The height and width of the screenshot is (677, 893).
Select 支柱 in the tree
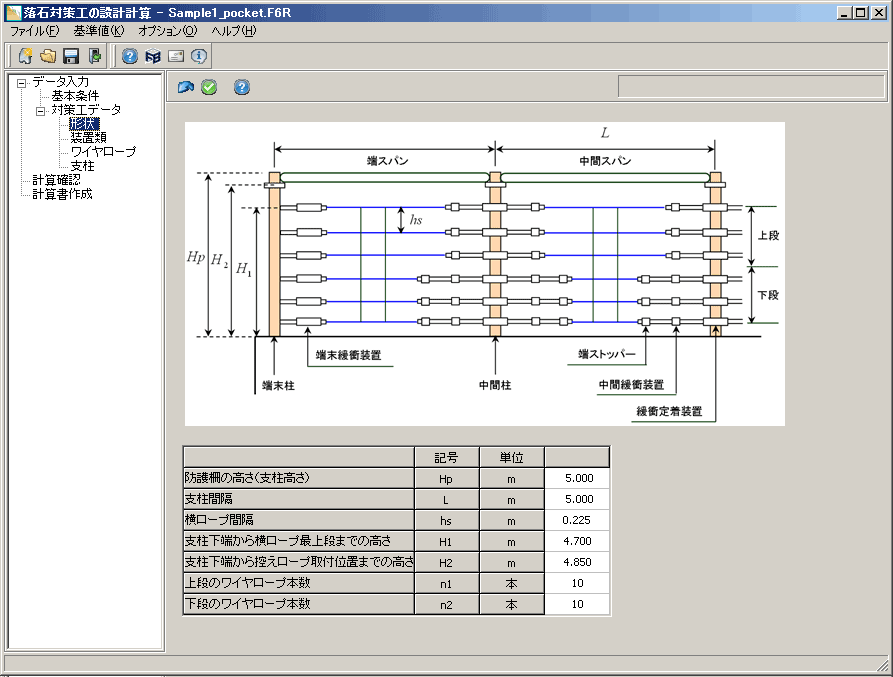(x=82, y=166)
